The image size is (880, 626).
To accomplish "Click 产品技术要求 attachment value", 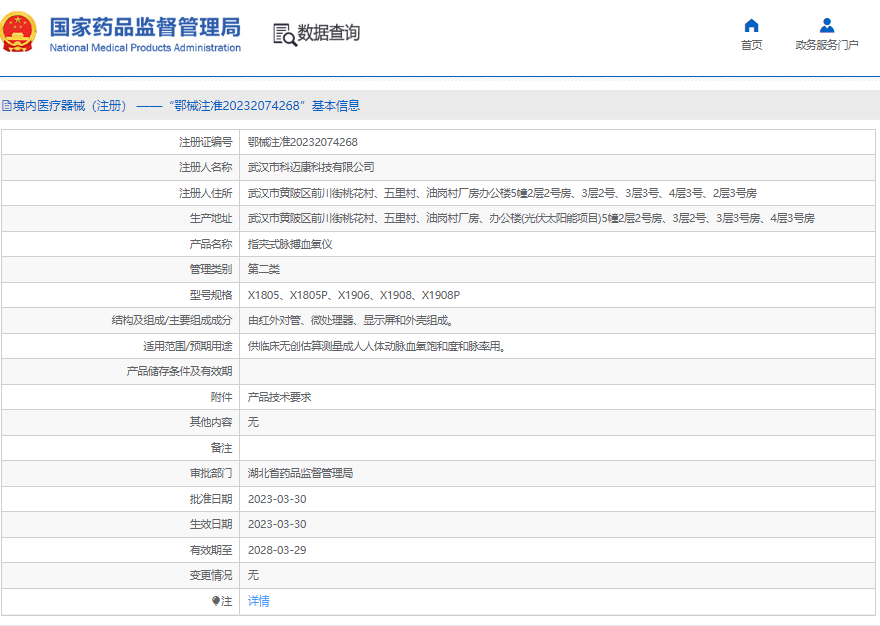I will 279,397.
